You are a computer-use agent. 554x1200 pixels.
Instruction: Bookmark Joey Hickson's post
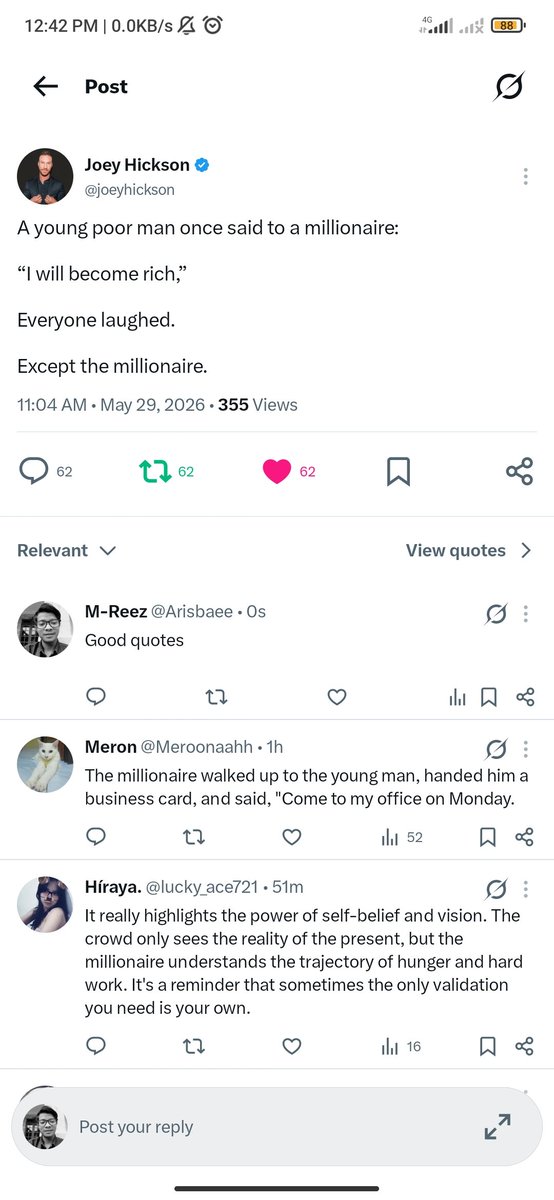tap(398, 471)
